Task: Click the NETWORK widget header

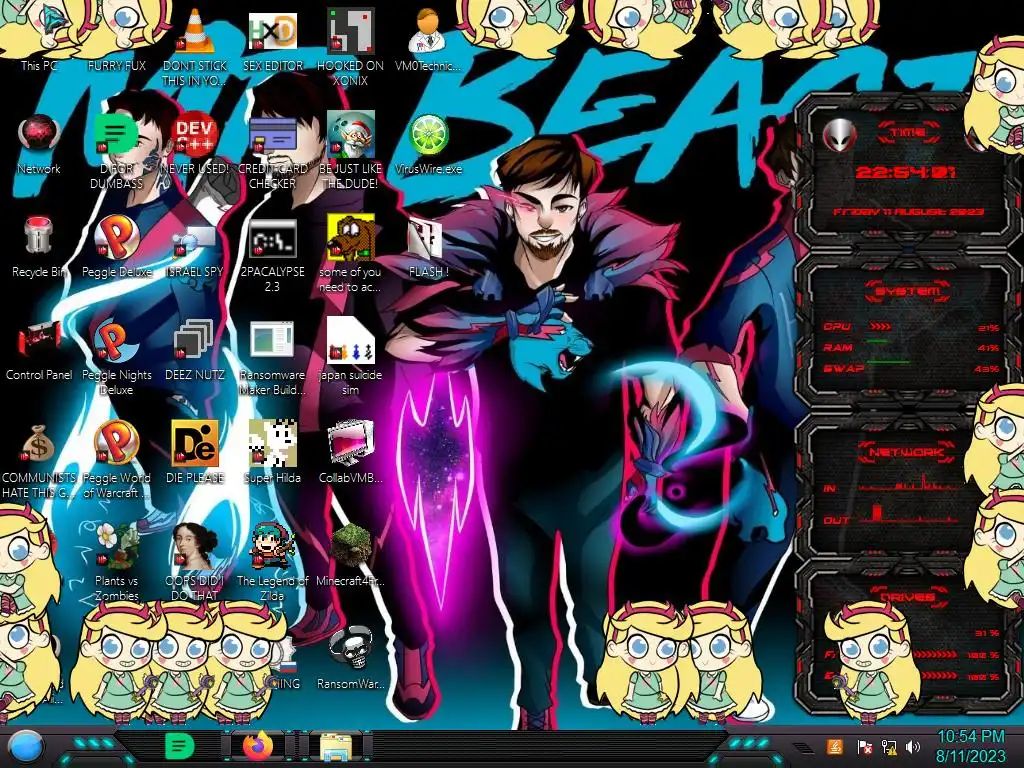Action: tap(907, 451)
